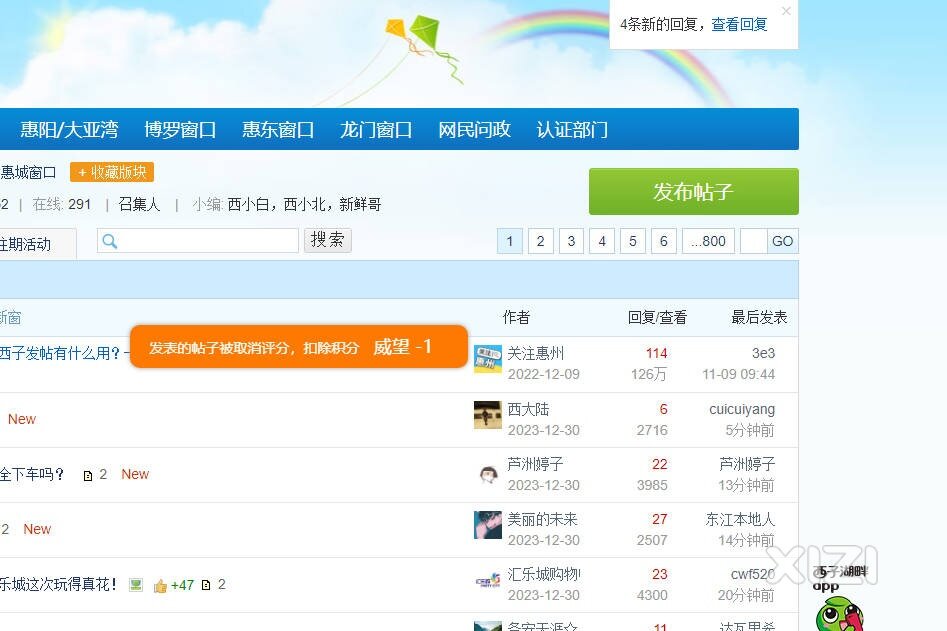Open last poster 东江本地人's link
Screen dimensions: 947x631
coord(740,519)
